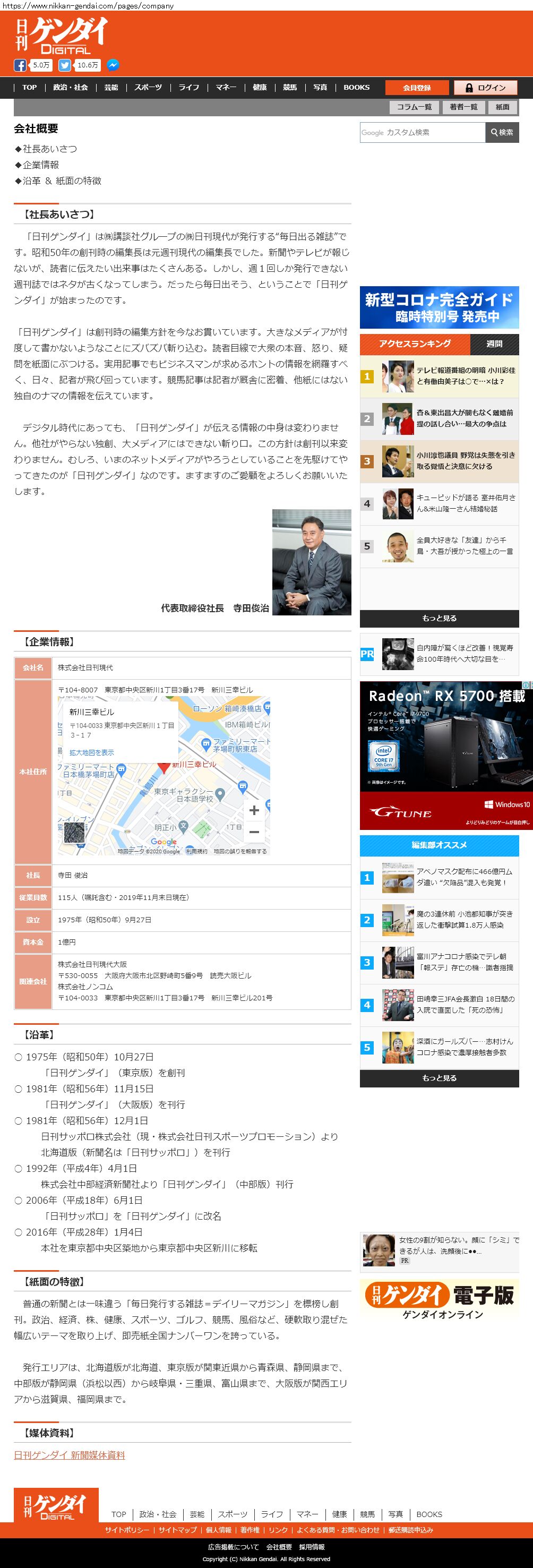The image size is (533, 1568).
Task: Click the magnifier 検索 search button
Action: [502, 132]
